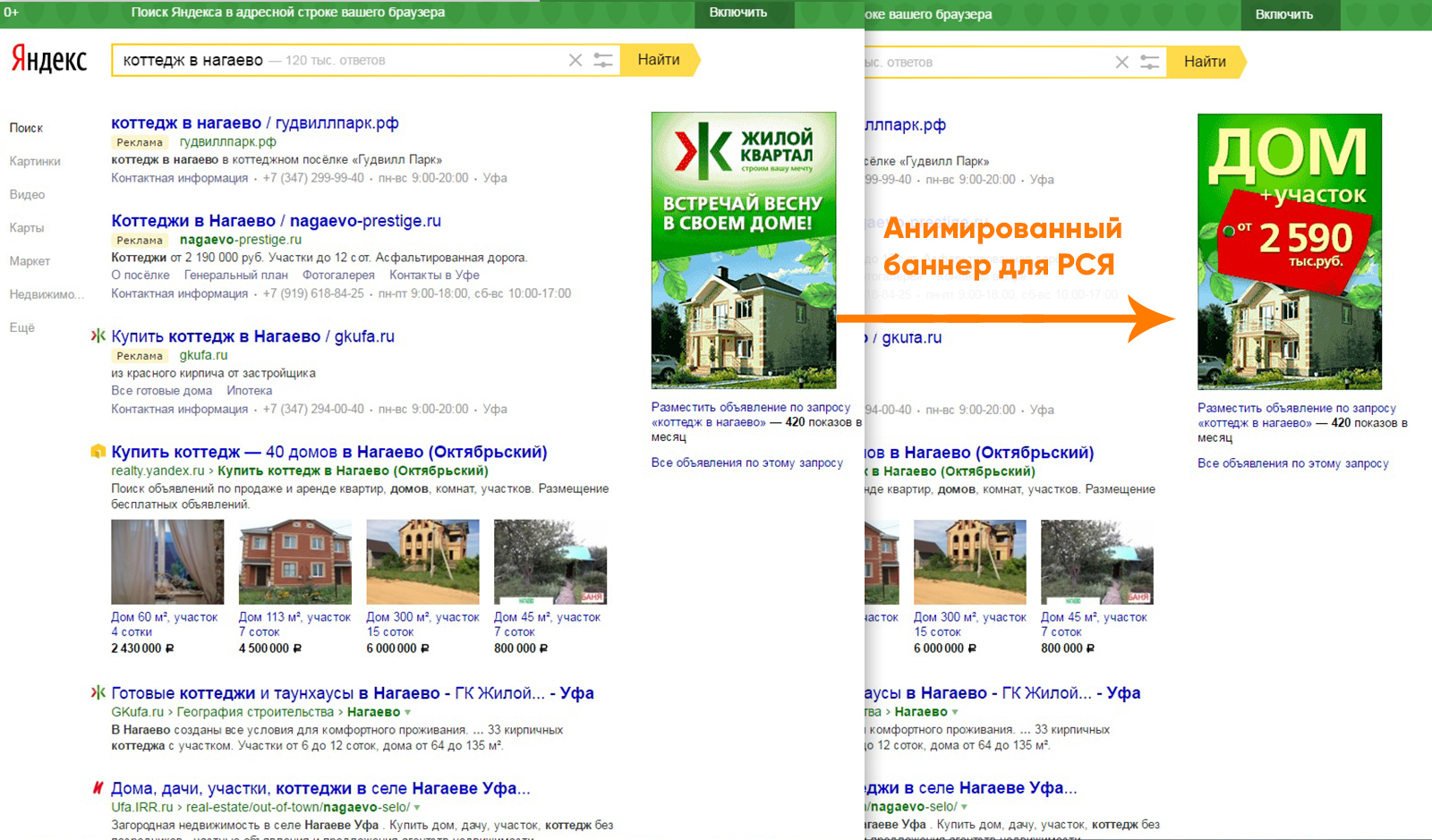Open Коттеджи в Нагаево / nagaevo-prestige.ru link
Image resolution: width=1432 pixels, height=840 pixels.
click(x=276, y=221)
